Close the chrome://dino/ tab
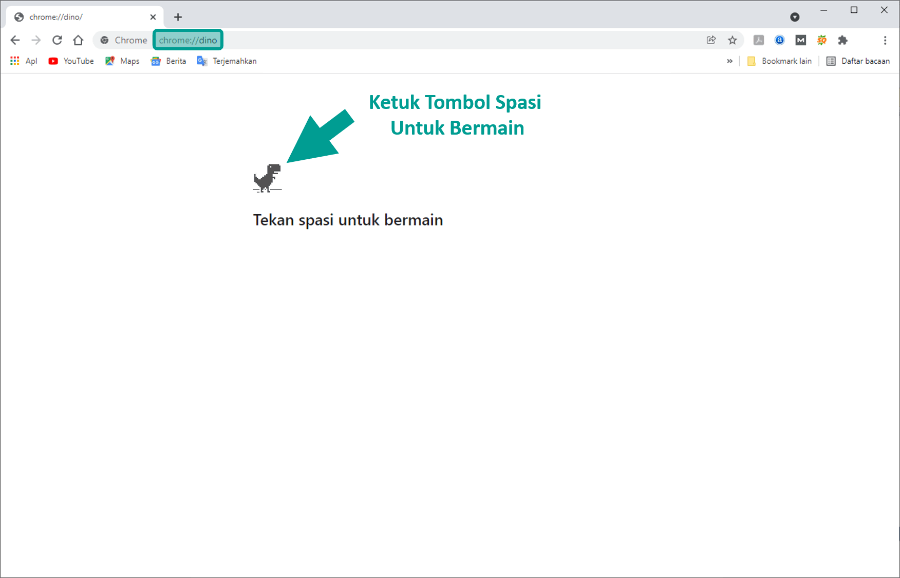The height and width of the screenshot is (578, 900). pyautogui.click(x=153, y=17)
